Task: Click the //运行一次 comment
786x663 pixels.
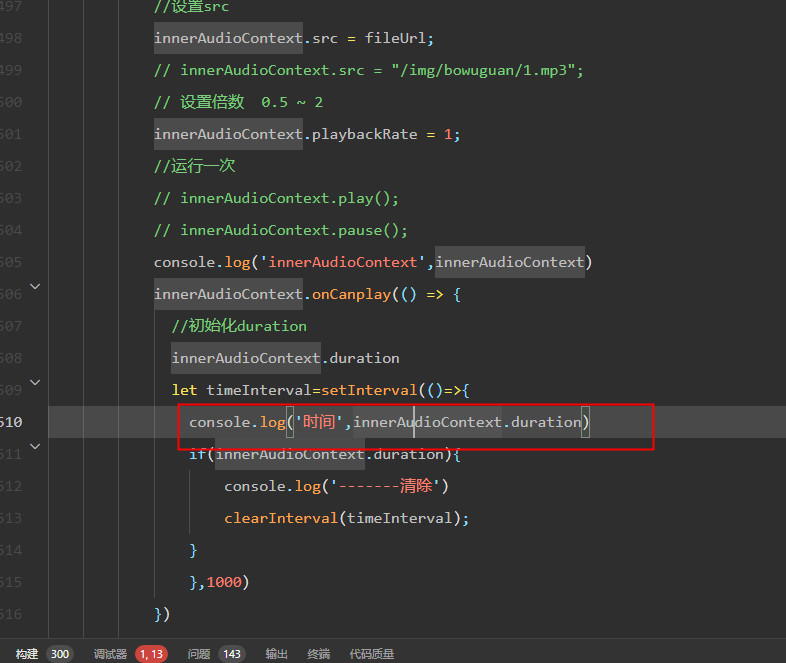Action: click(194, 166)
